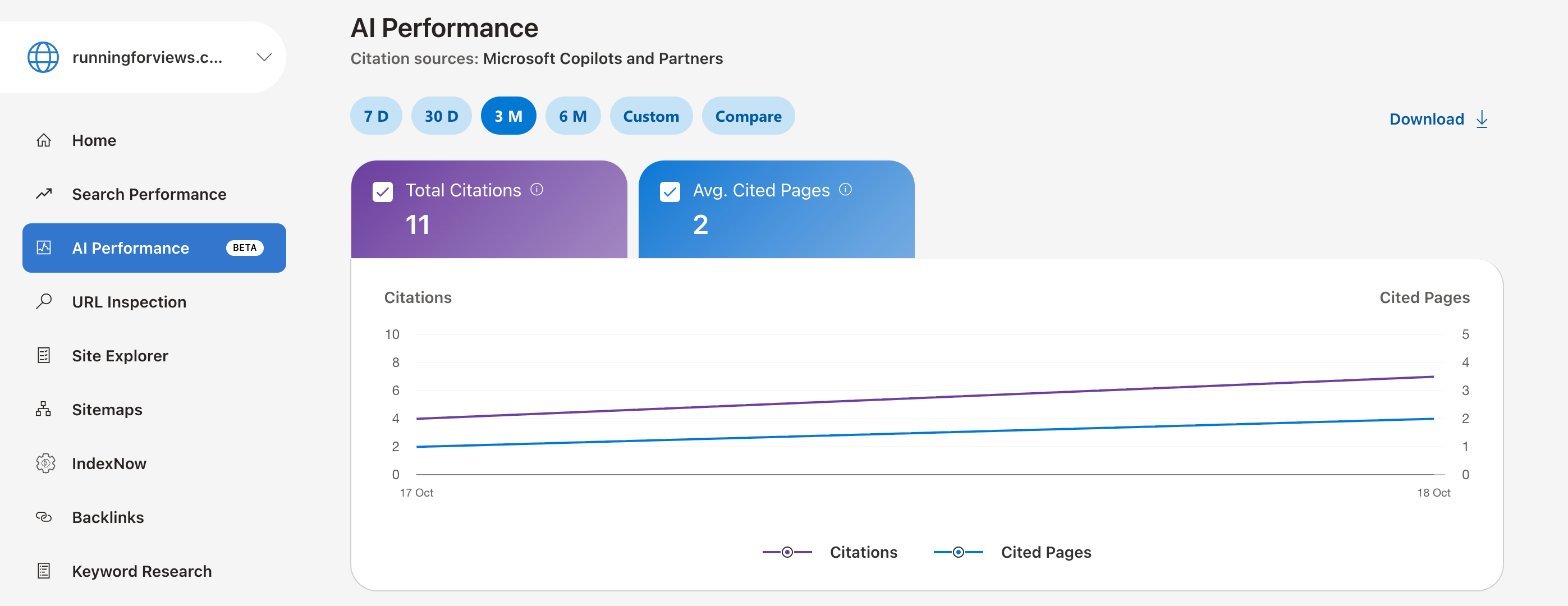Choose the Custom date range
1568x606 pixels.
click(x=651, y=116)
